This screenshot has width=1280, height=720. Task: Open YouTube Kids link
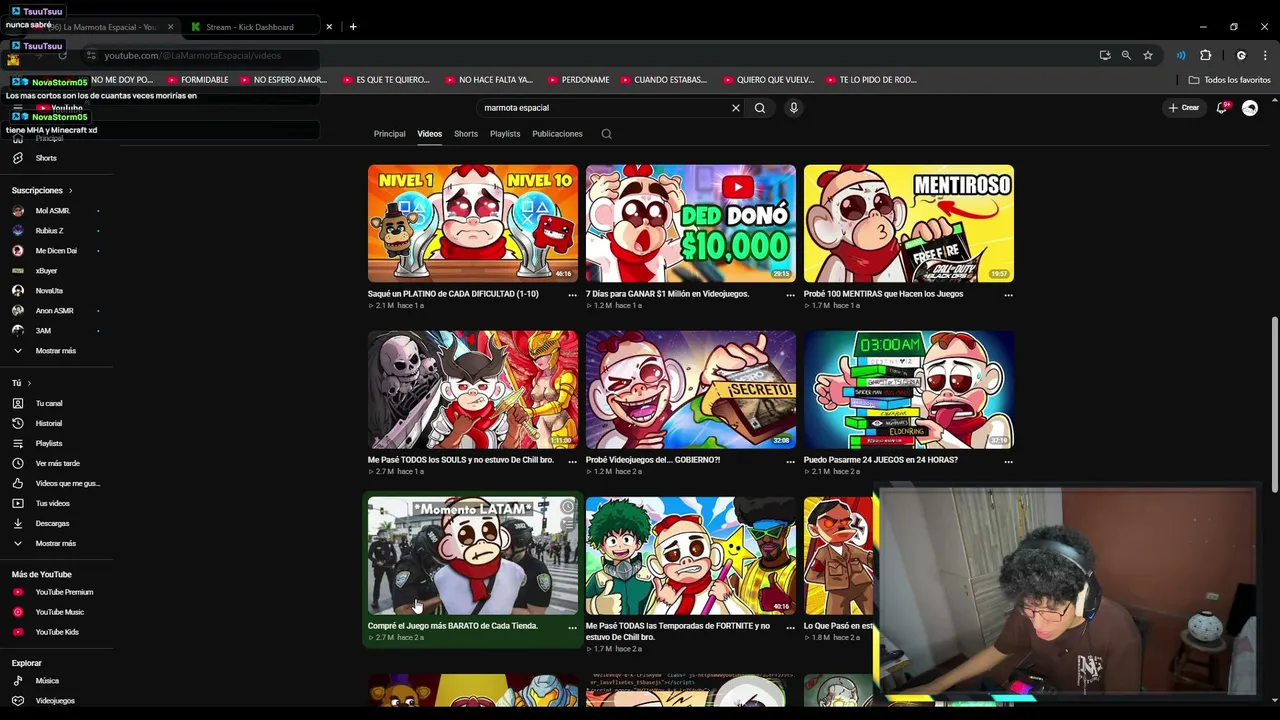pos(57,632)
